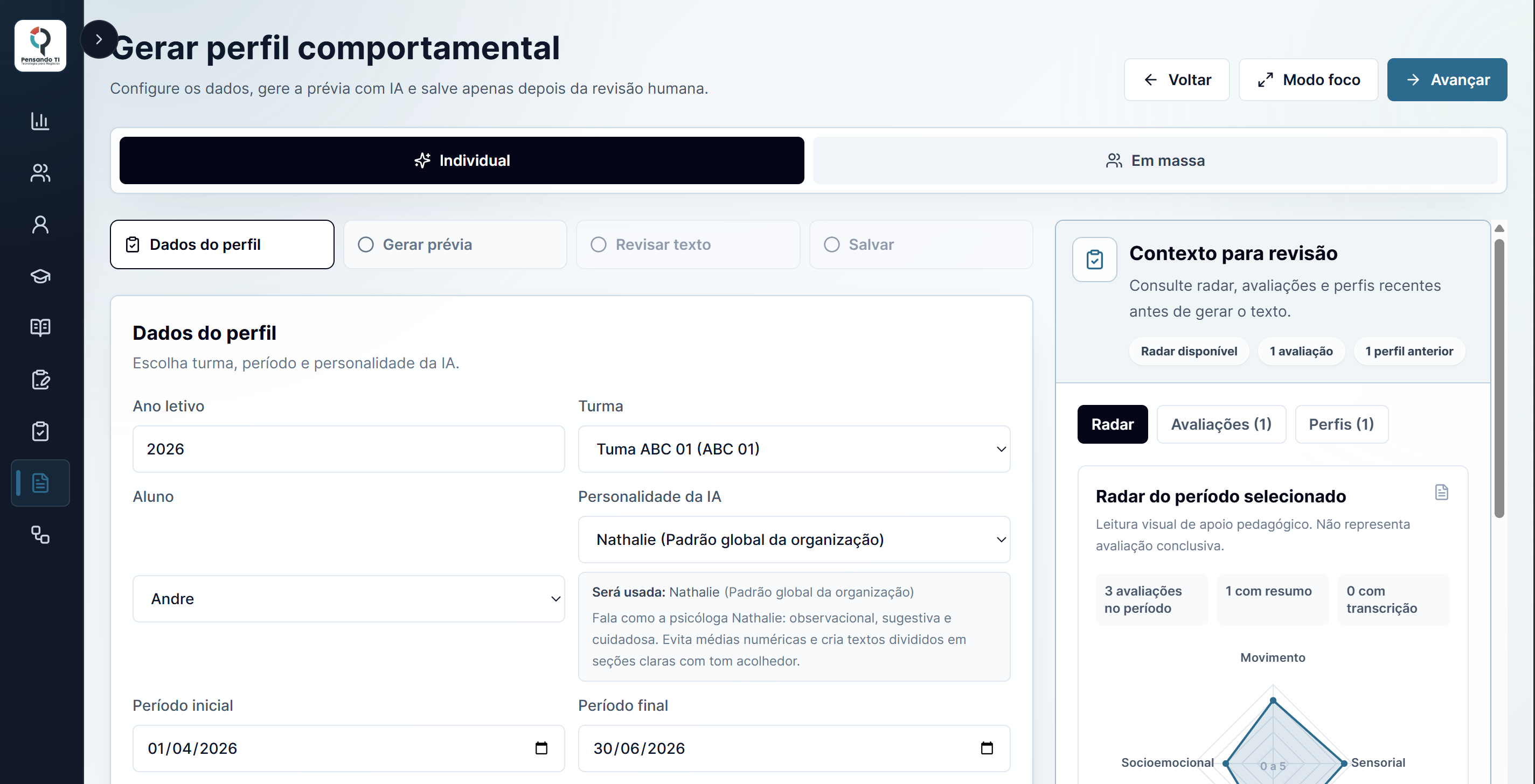Click the Voltar button
Image resolution: width=1535 pixels, height=784 pixels.
coord(1176,80)
